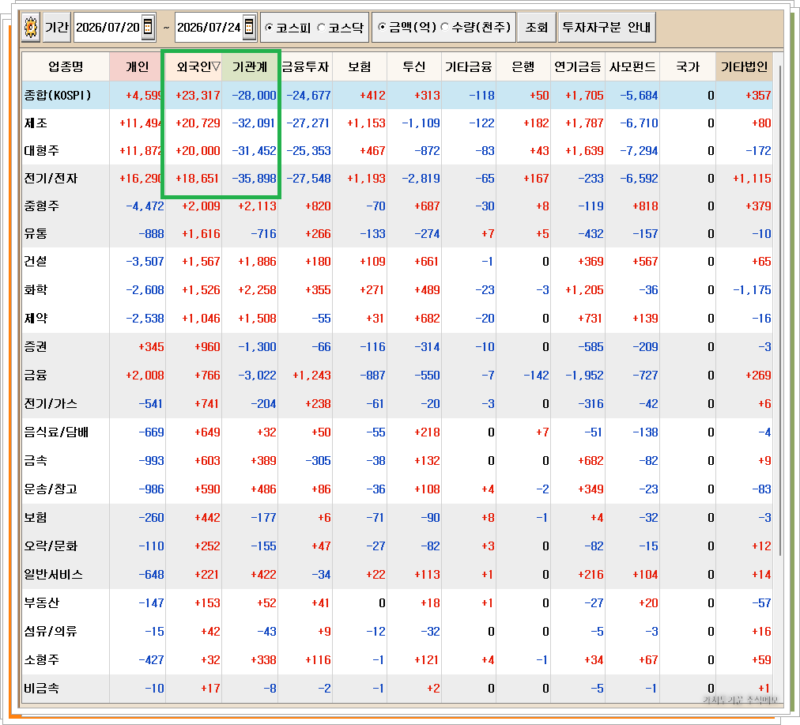Click the 기간 period button

tap(57, 27)
